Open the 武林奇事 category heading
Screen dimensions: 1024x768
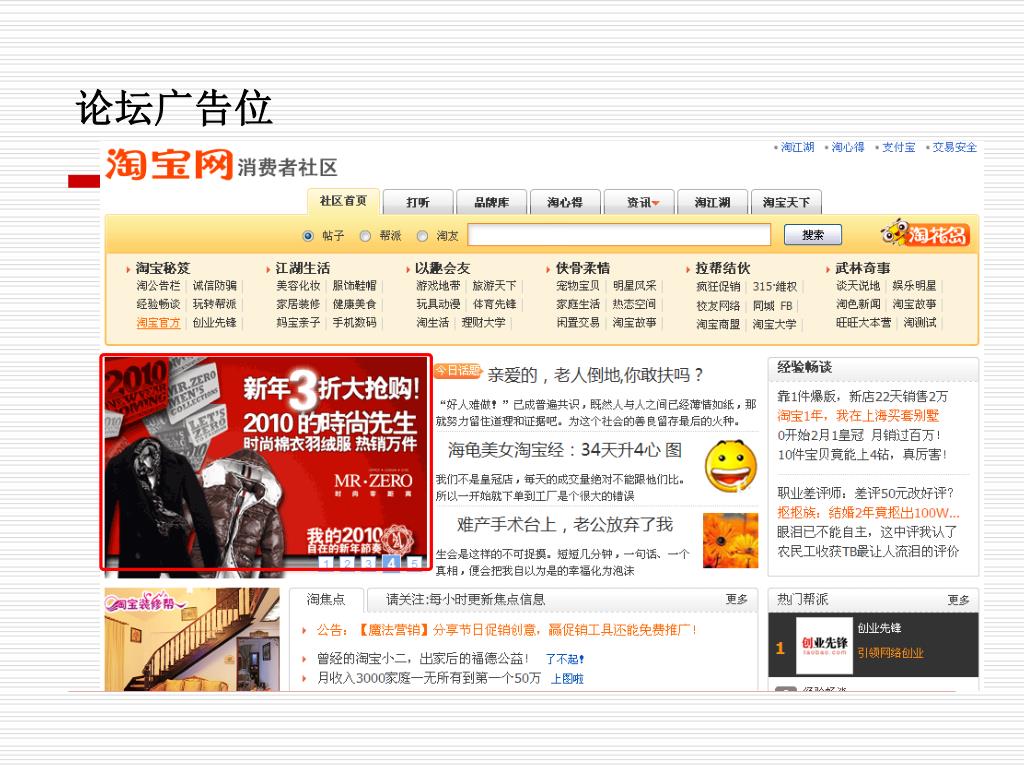pyautogui.click(x=862, y=268)
